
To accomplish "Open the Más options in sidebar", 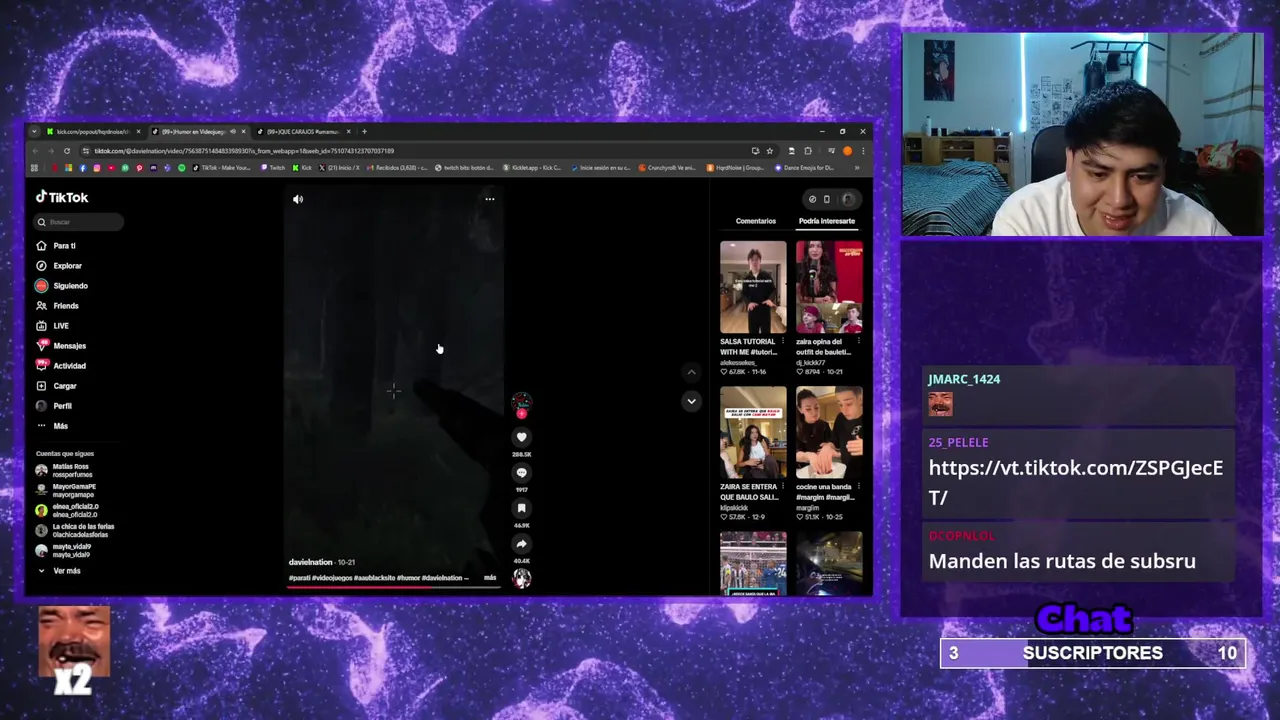I will pyautogui.click(x=52, y=426).
